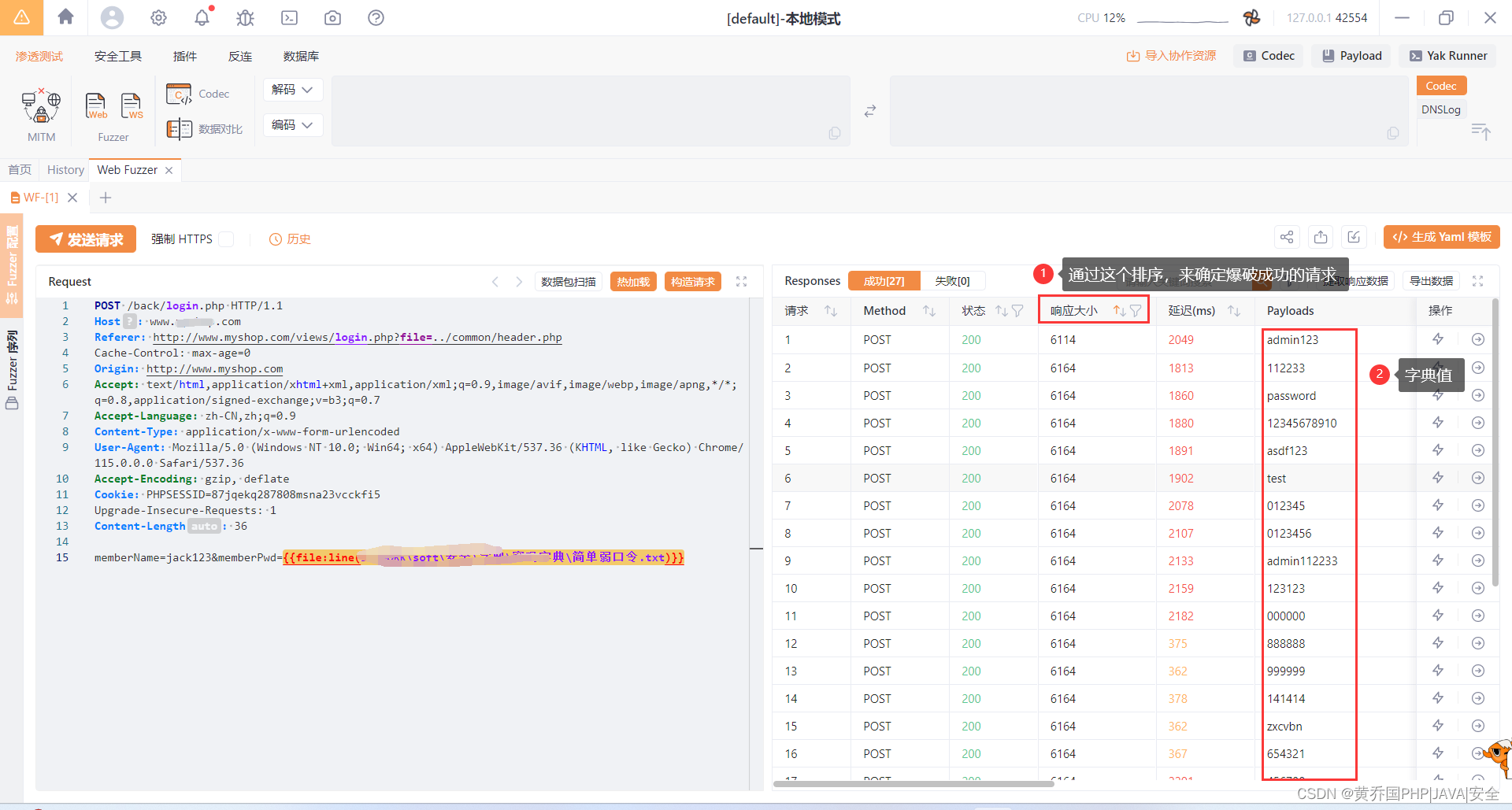Screen dimensions: 1512x810
Task: Open the help question-mark icon
Action: point(376,17)
